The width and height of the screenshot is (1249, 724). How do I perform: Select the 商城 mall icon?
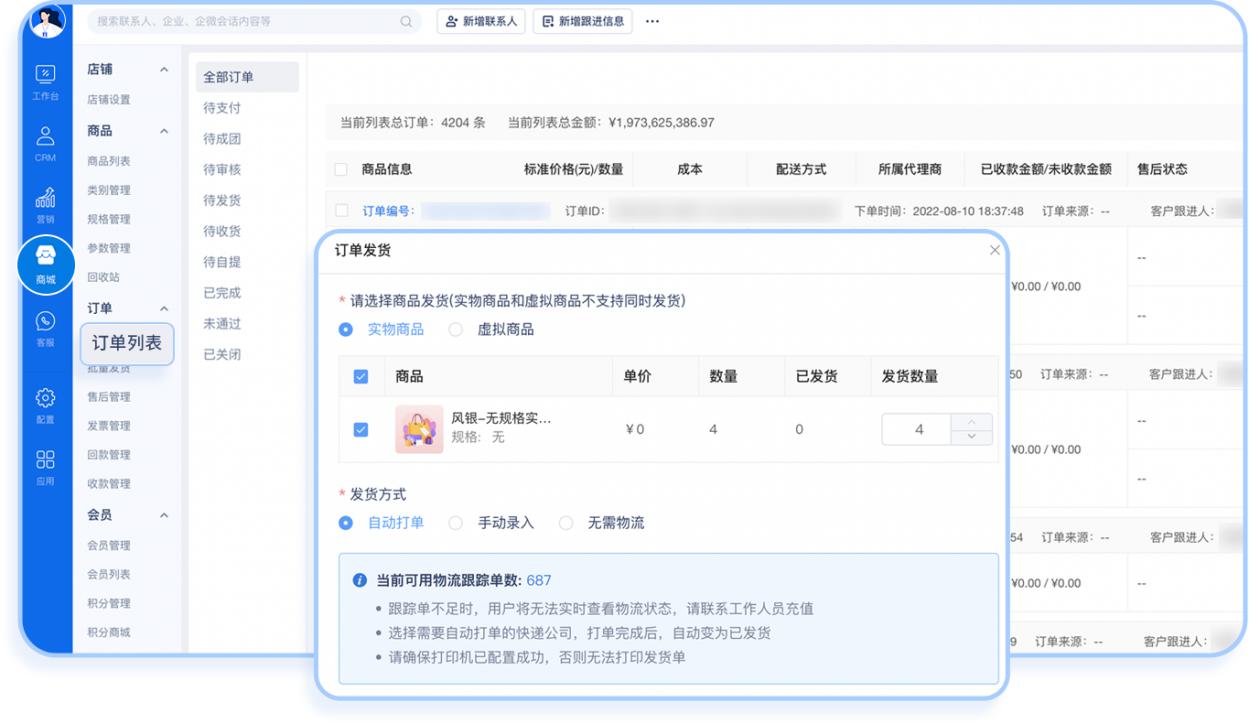(x=45, y=265)
